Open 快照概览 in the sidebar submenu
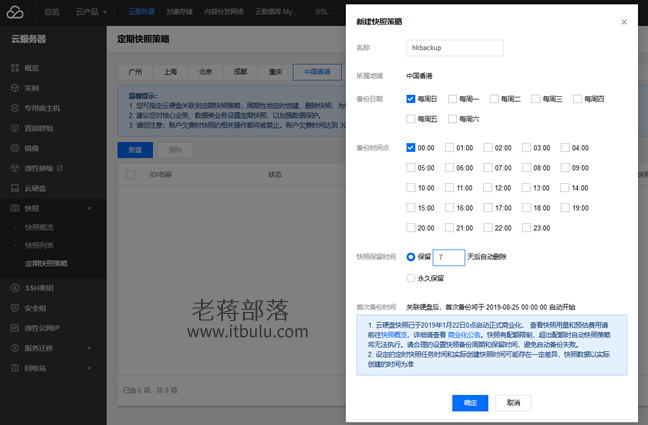Screen dimensions: 648x425 pos(39,227)
